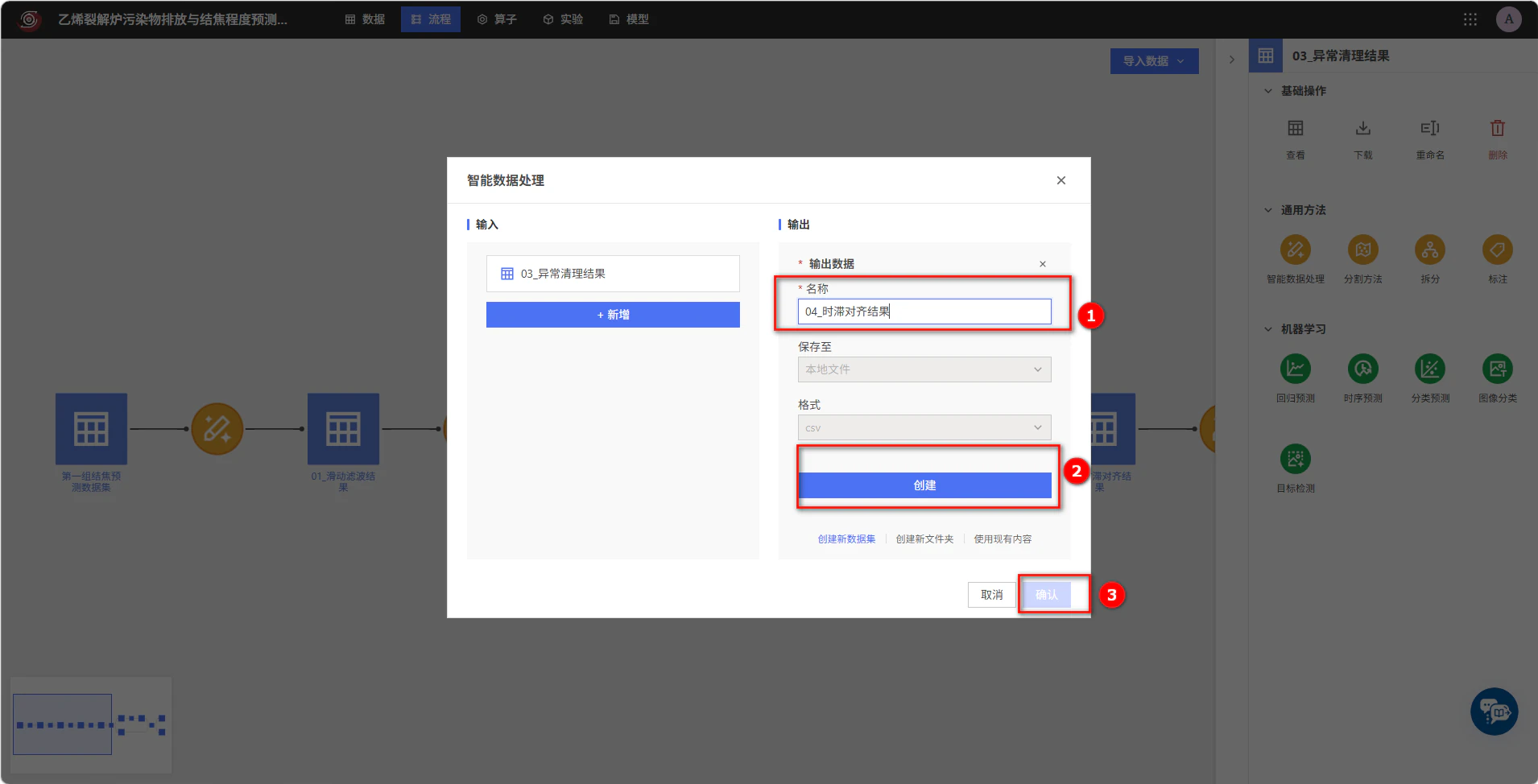Open the 分类预测 classification icon
The height and width of the screenshot is (784, 1538).
click(x=1430, y=369)
